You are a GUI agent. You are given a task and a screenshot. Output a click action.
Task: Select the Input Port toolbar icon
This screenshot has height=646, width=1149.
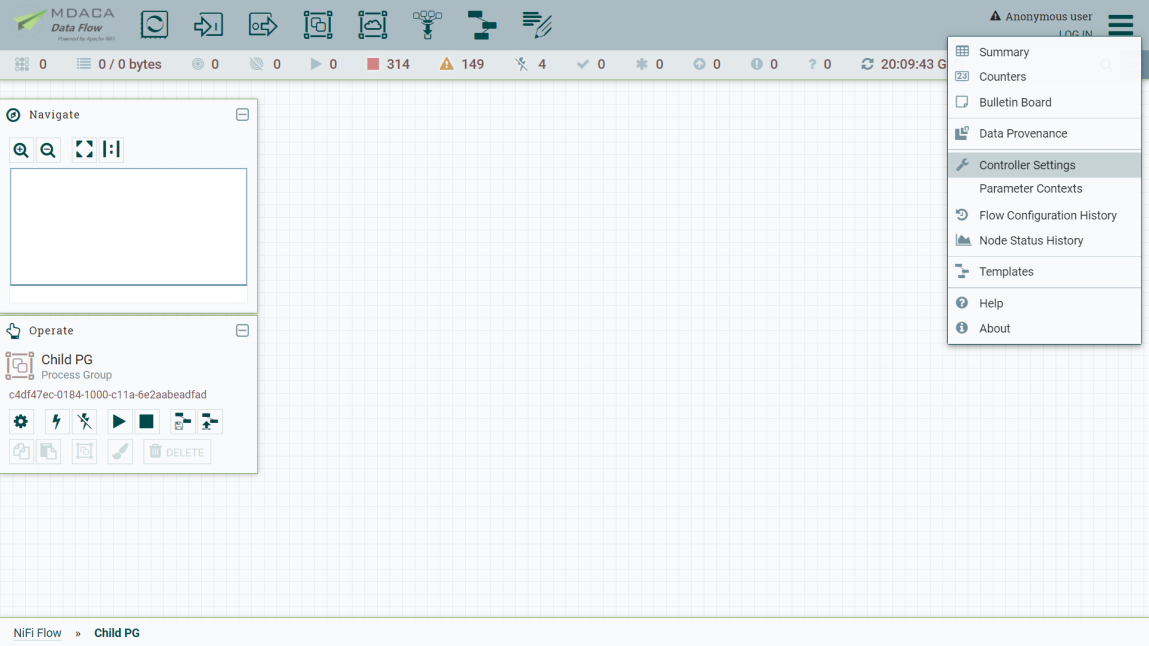pos(208,25)
